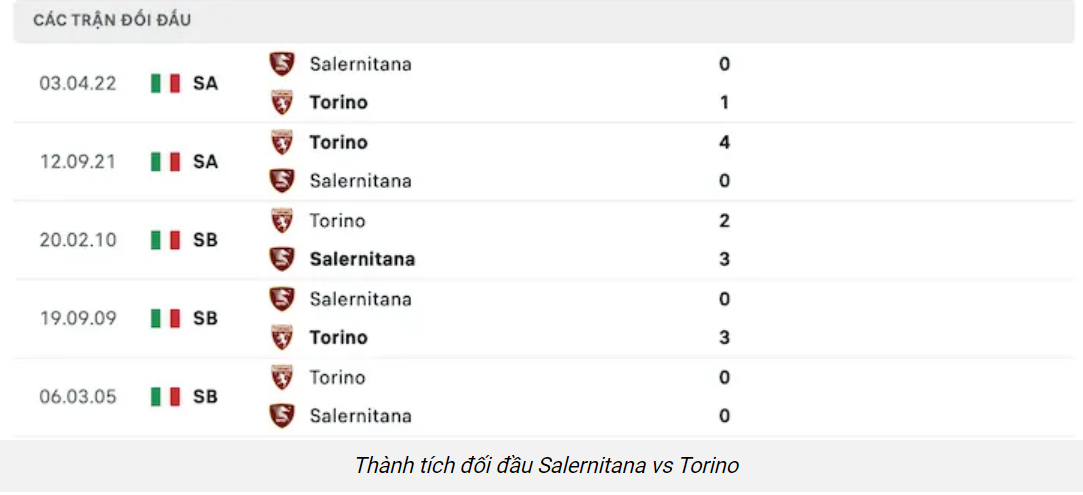The width and height of the screenshot is (1083, 495).
Task: Open the 'Các trận đối đầu' header tab
Action: coord(112,20)
